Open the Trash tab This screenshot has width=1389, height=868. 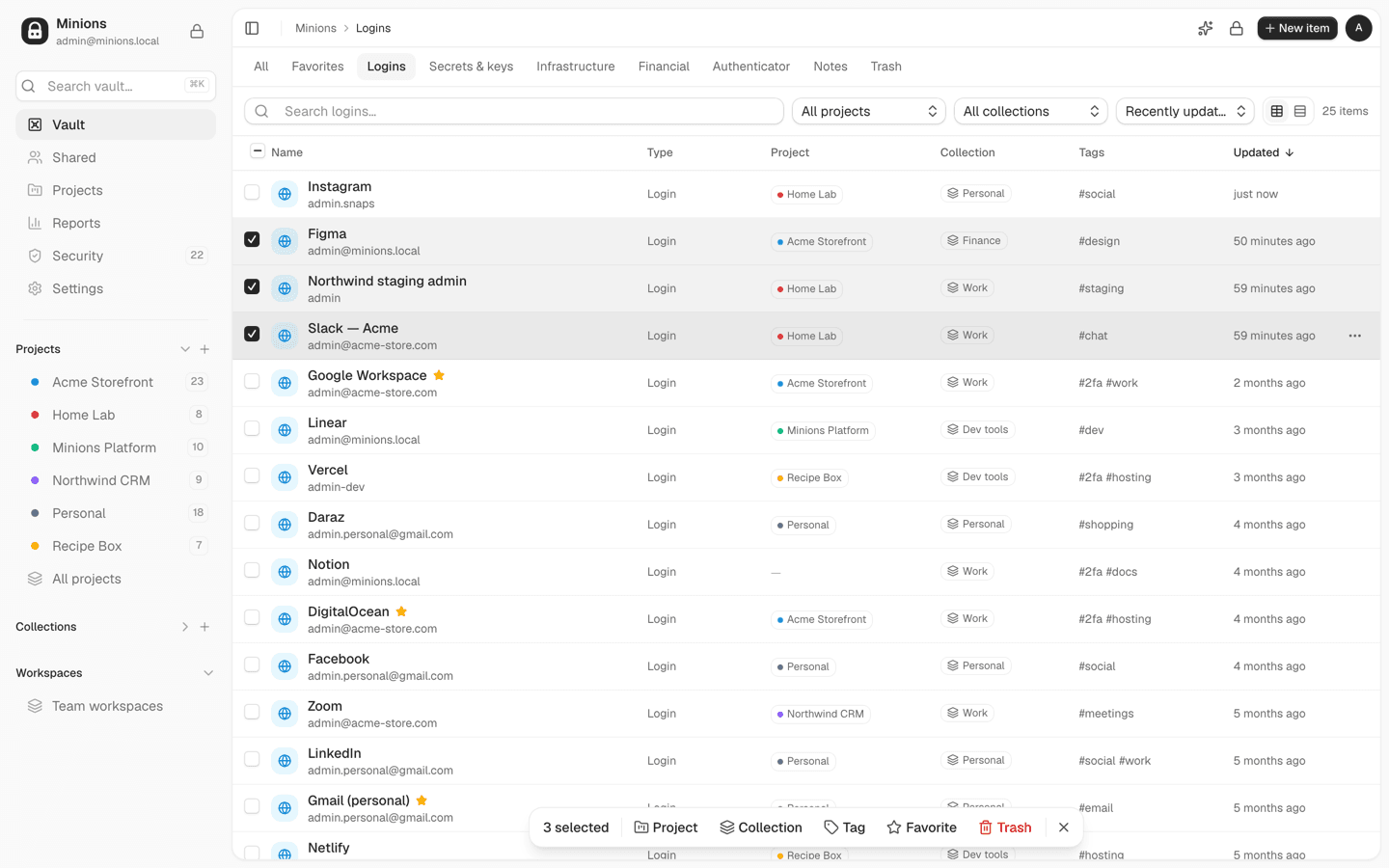[885, 67]
